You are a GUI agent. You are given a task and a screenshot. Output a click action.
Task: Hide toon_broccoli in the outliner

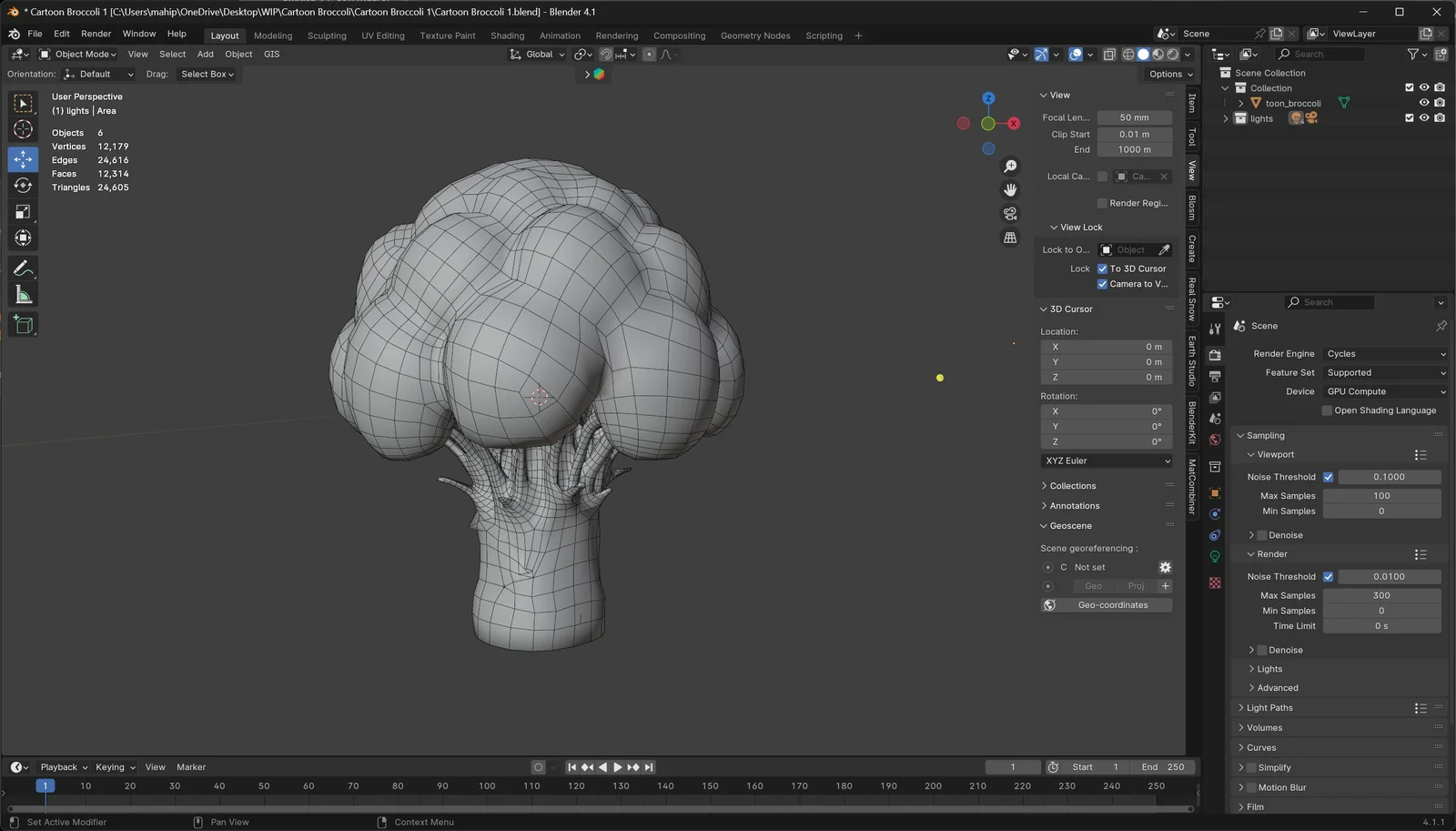(1424, 103)
